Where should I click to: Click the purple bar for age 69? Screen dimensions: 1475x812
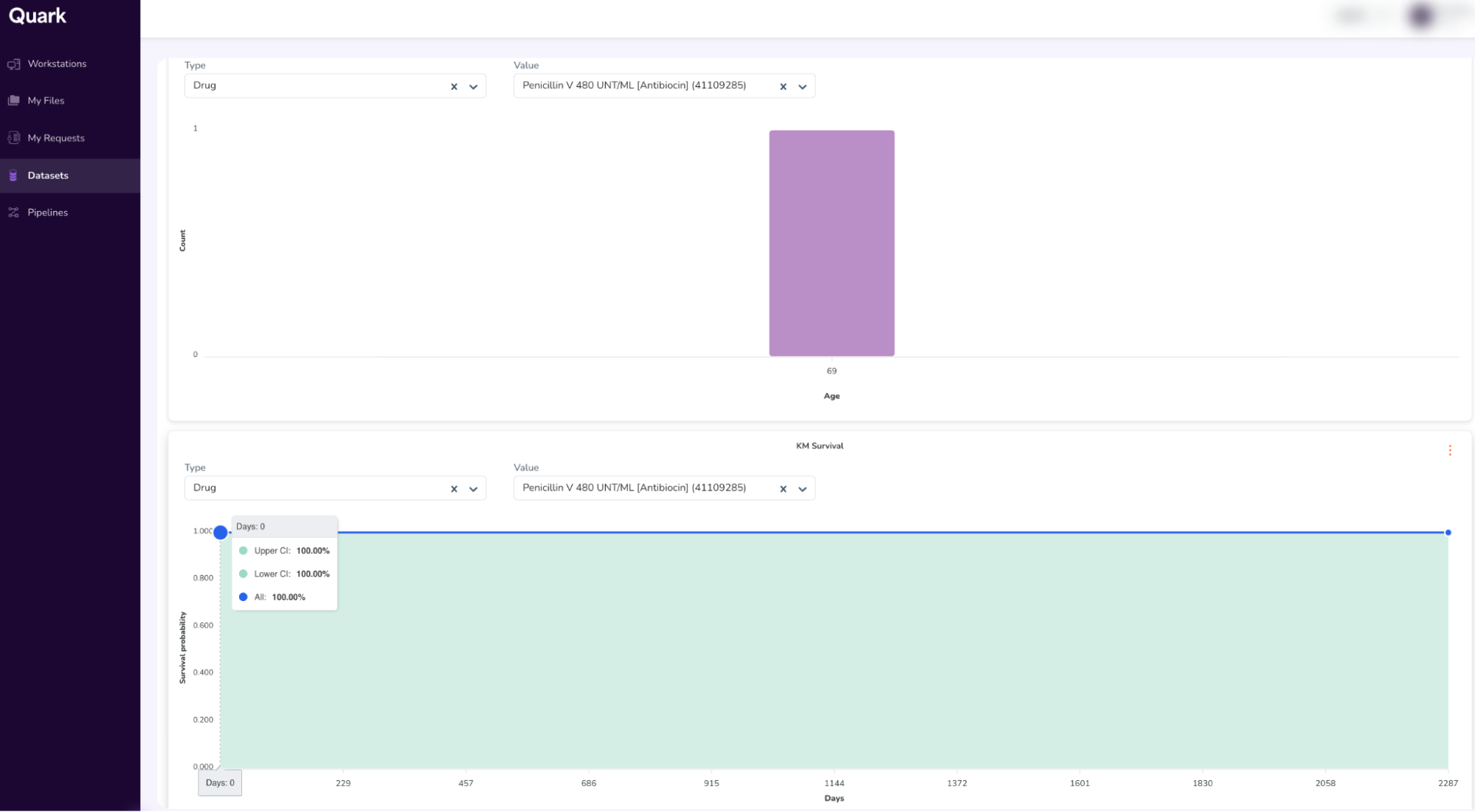click(x=832, y=243)
